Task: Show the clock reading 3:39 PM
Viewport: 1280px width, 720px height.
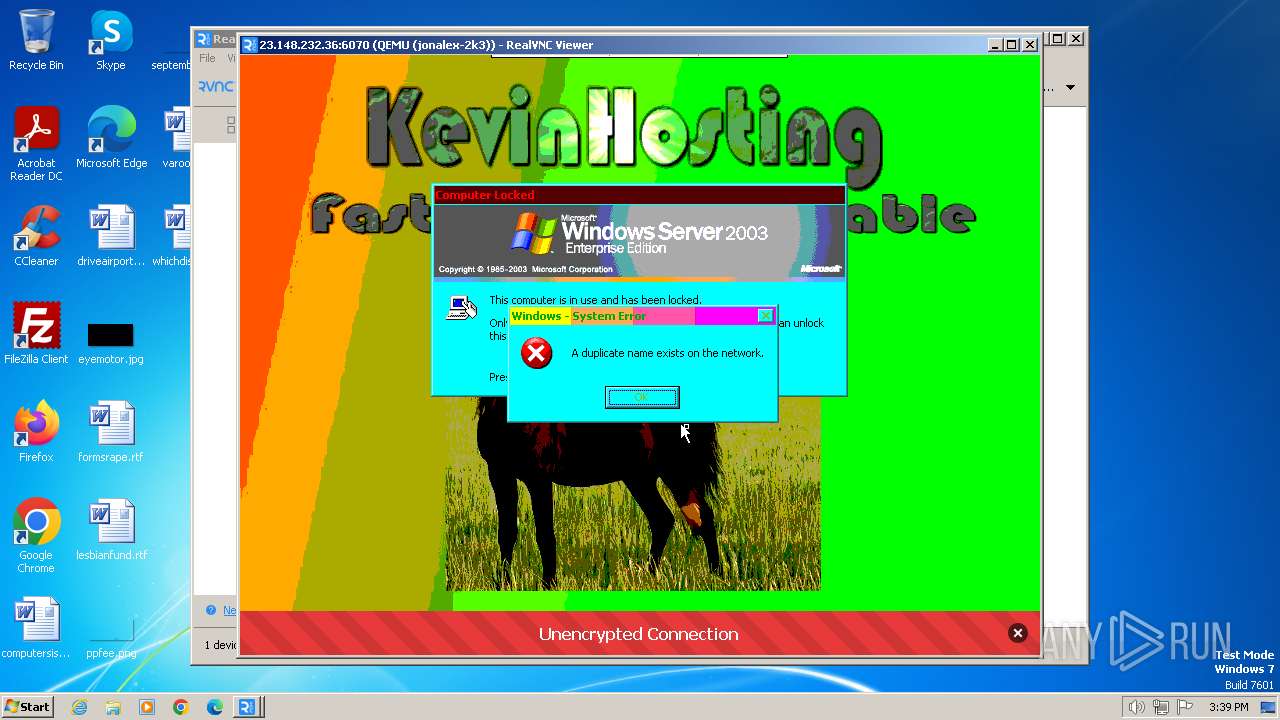Action: pyautogui.click(x=1229, y=707)
